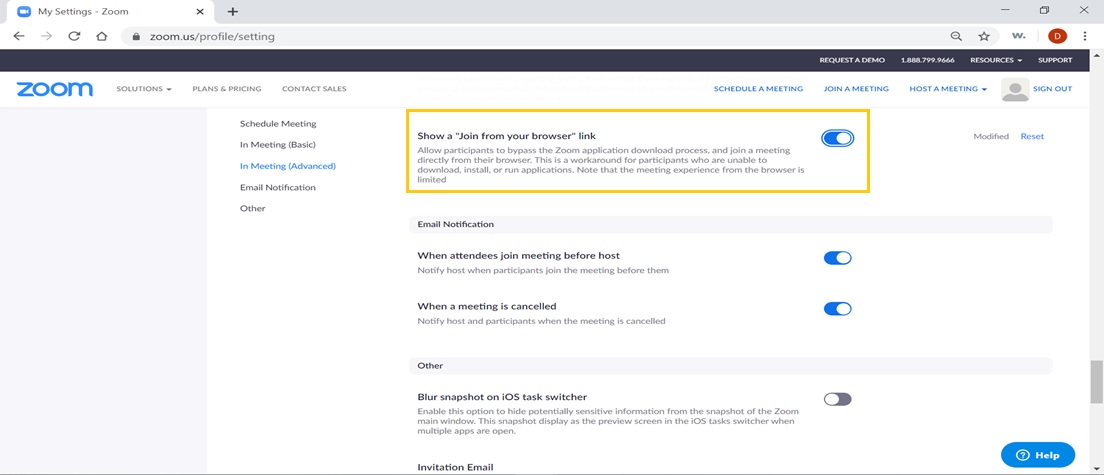
Task: Click the browser reload icon
Action: click(x=74, y=36)
